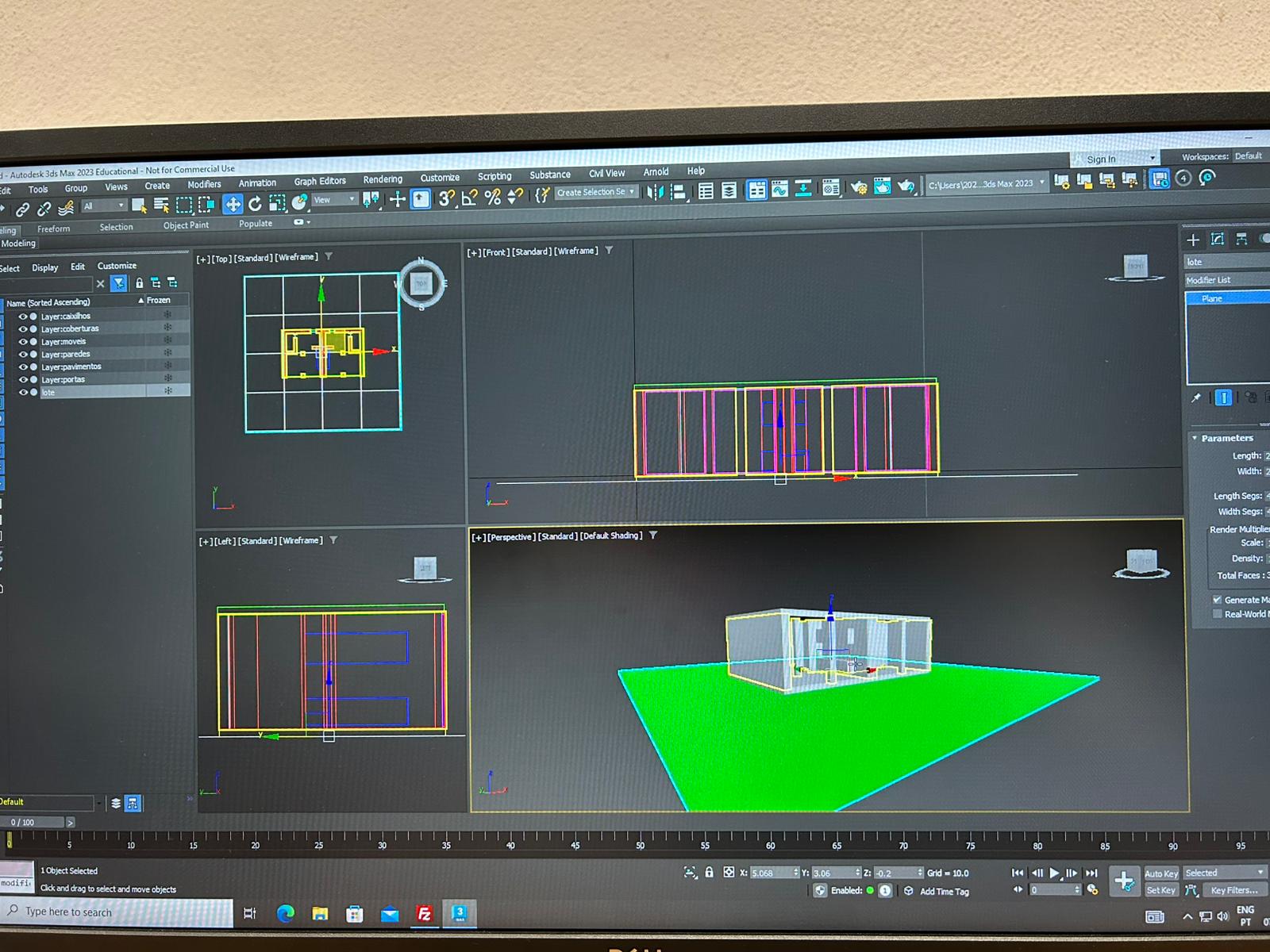Toggle the Real-World Map Size checkbox
This screenshot has width=1270, height=952.
[x=1217, y=614]
